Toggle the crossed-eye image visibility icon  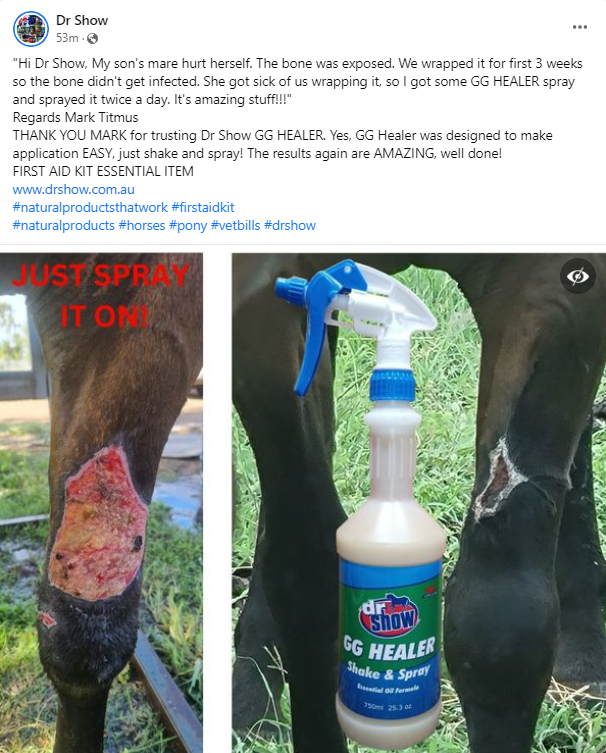pyautogui.click(x=578, y=276)
